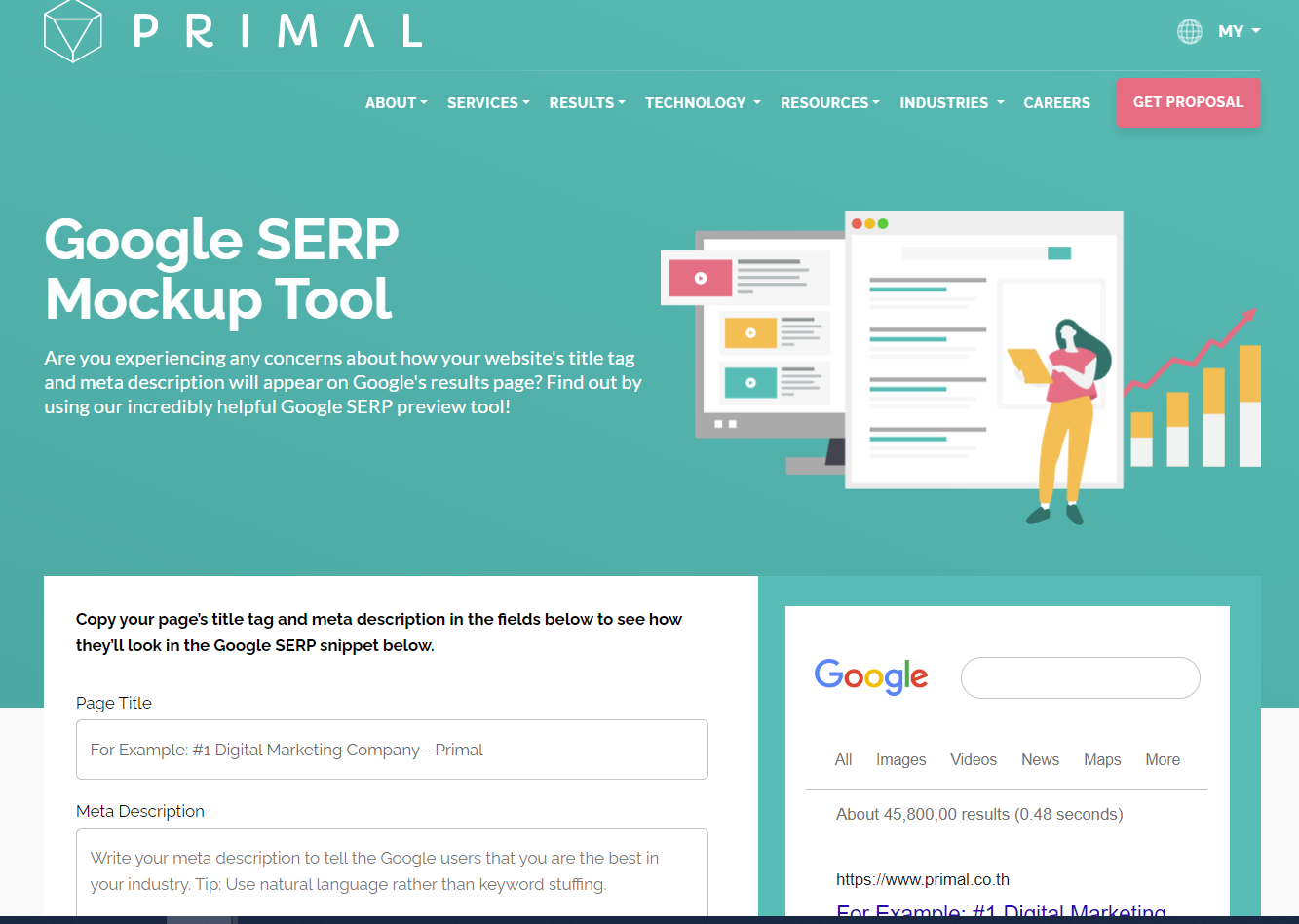This screenshot has width=1299, height=924.
Task: Click the globe language icon
Action: click(x=1190, y=31)
